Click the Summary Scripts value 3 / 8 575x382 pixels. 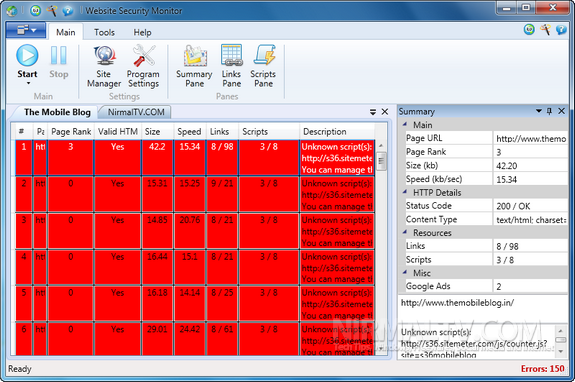531,260
